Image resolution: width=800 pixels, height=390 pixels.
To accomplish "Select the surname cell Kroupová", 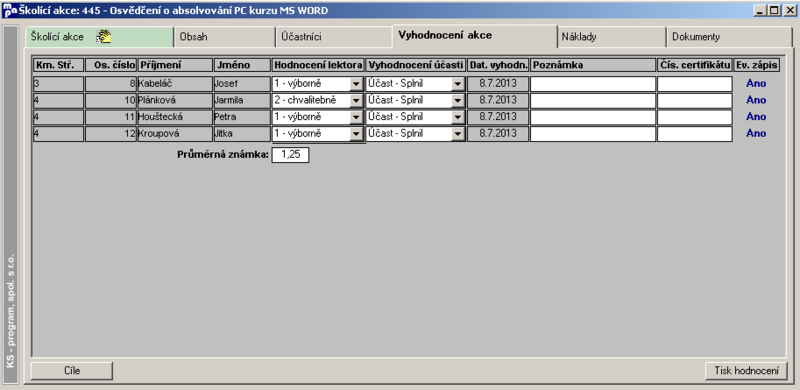I will 175,134.
